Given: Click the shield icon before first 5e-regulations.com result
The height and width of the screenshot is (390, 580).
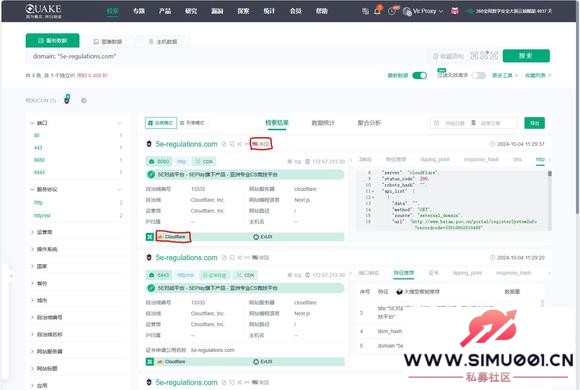Looking at the screenshot, I should pyautogui.click(x=149, y=144).
